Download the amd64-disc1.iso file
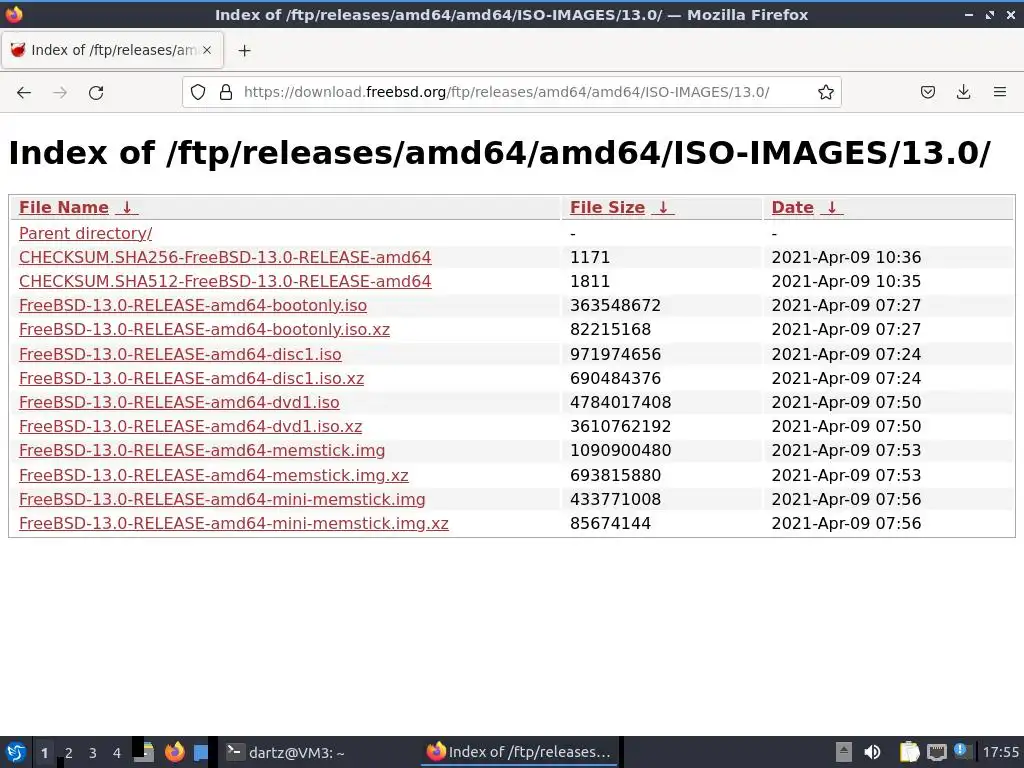This screenshot has height=768, width=1024. pyautogui.click(x=180, y=355)
